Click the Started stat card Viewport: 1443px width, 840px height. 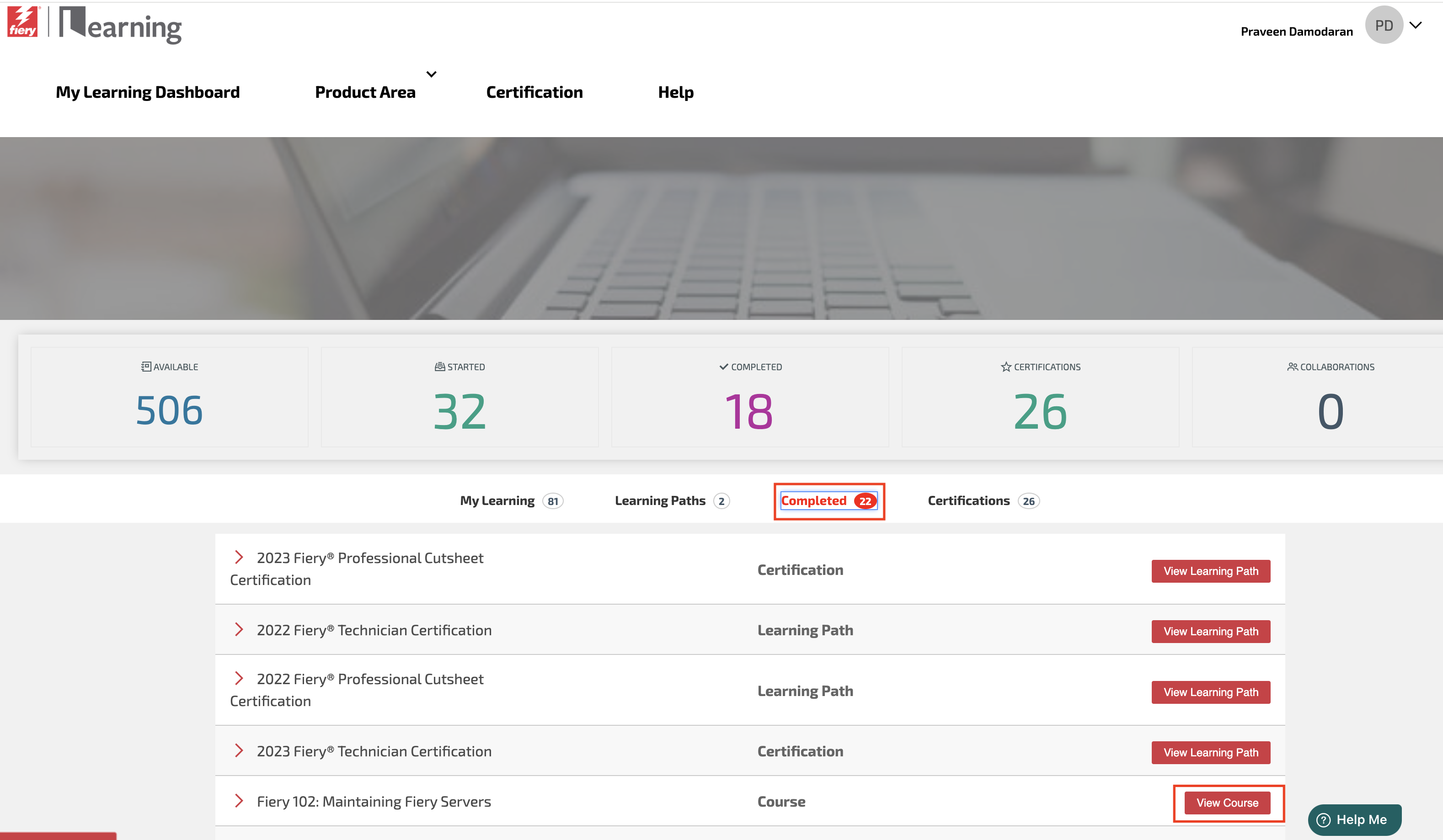[x=459, y=397]
